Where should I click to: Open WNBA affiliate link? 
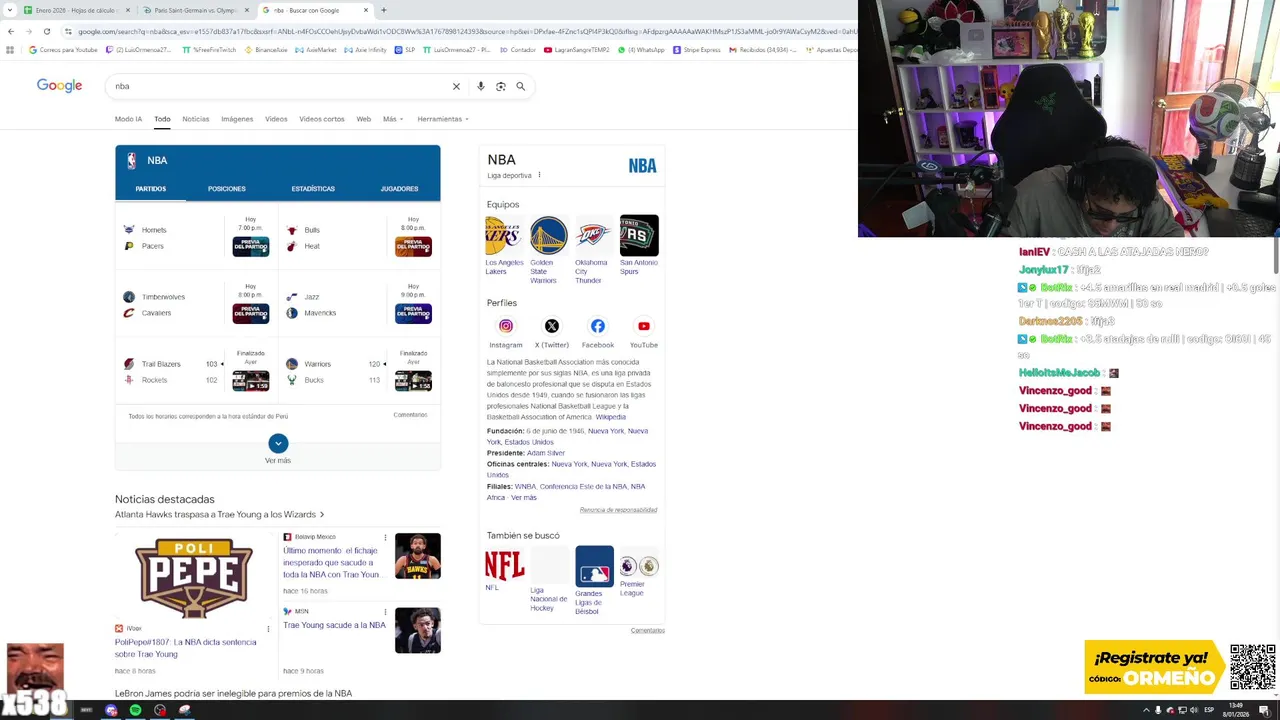pos(525,486)
